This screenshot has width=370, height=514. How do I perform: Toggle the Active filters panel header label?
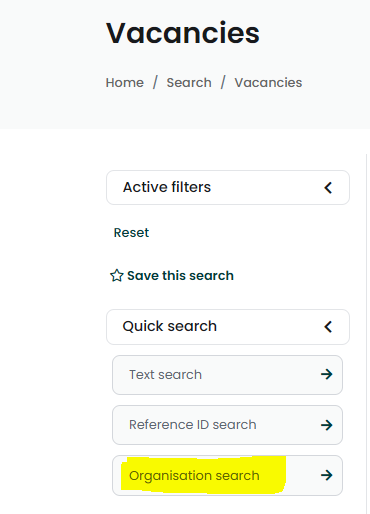click(167, 187)
